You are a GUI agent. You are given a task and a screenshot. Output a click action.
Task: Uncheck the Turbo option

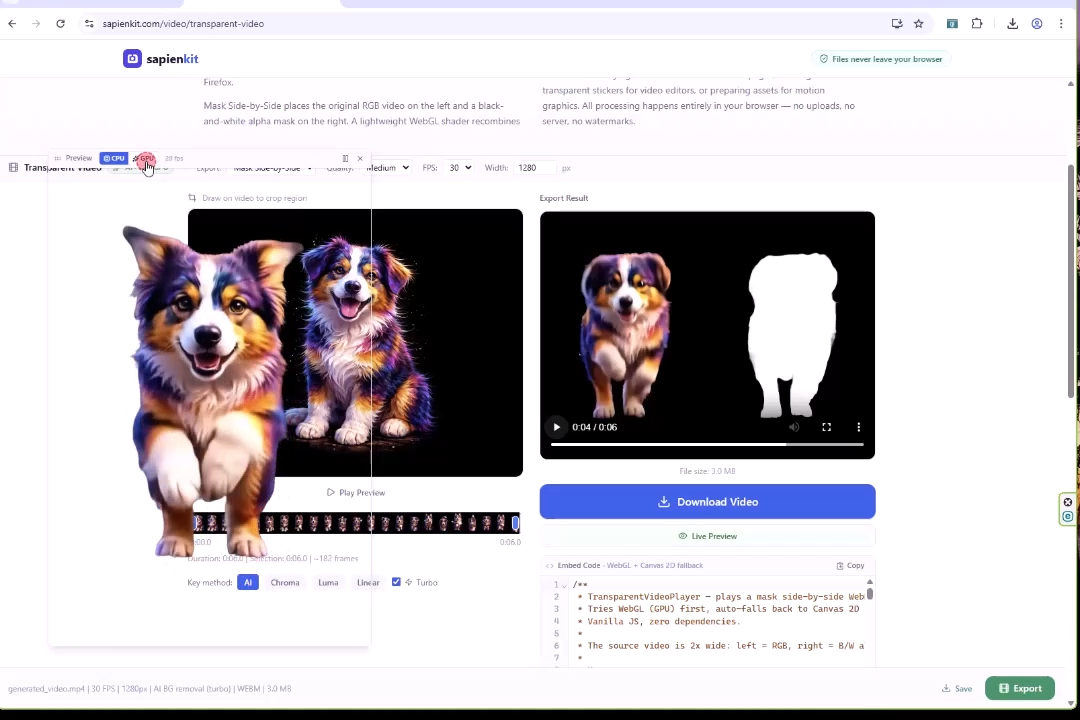click(396, 582)
